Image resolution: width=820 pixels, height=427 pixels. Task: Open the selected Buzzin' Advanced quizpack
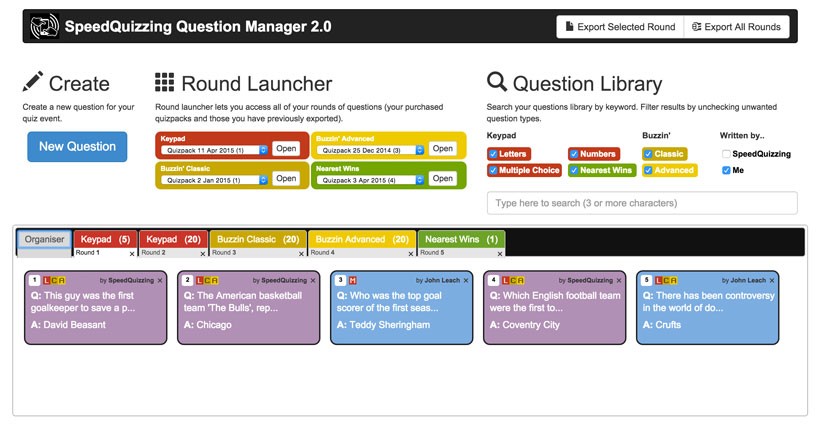click(442, 148)
